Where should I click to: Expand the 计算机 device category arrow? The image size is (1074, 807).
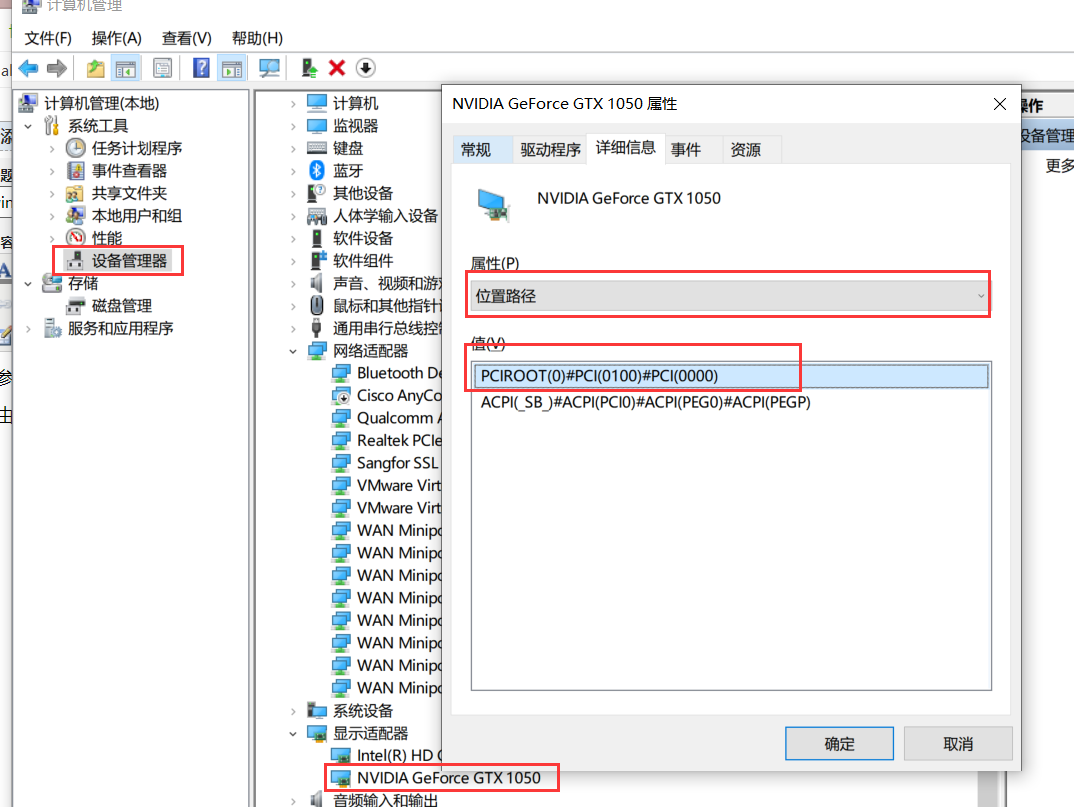tap(293, 104)
